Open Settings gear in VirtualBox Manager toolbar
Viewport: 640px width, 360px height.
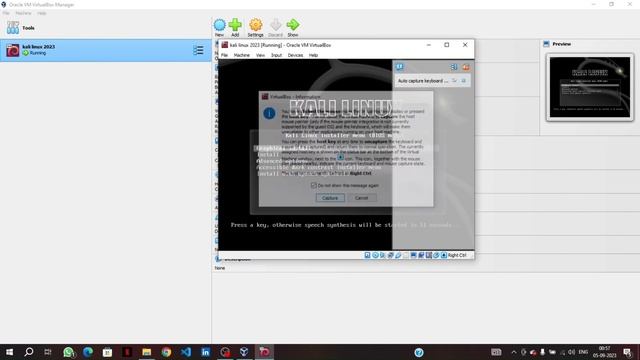tap(256, 25)
